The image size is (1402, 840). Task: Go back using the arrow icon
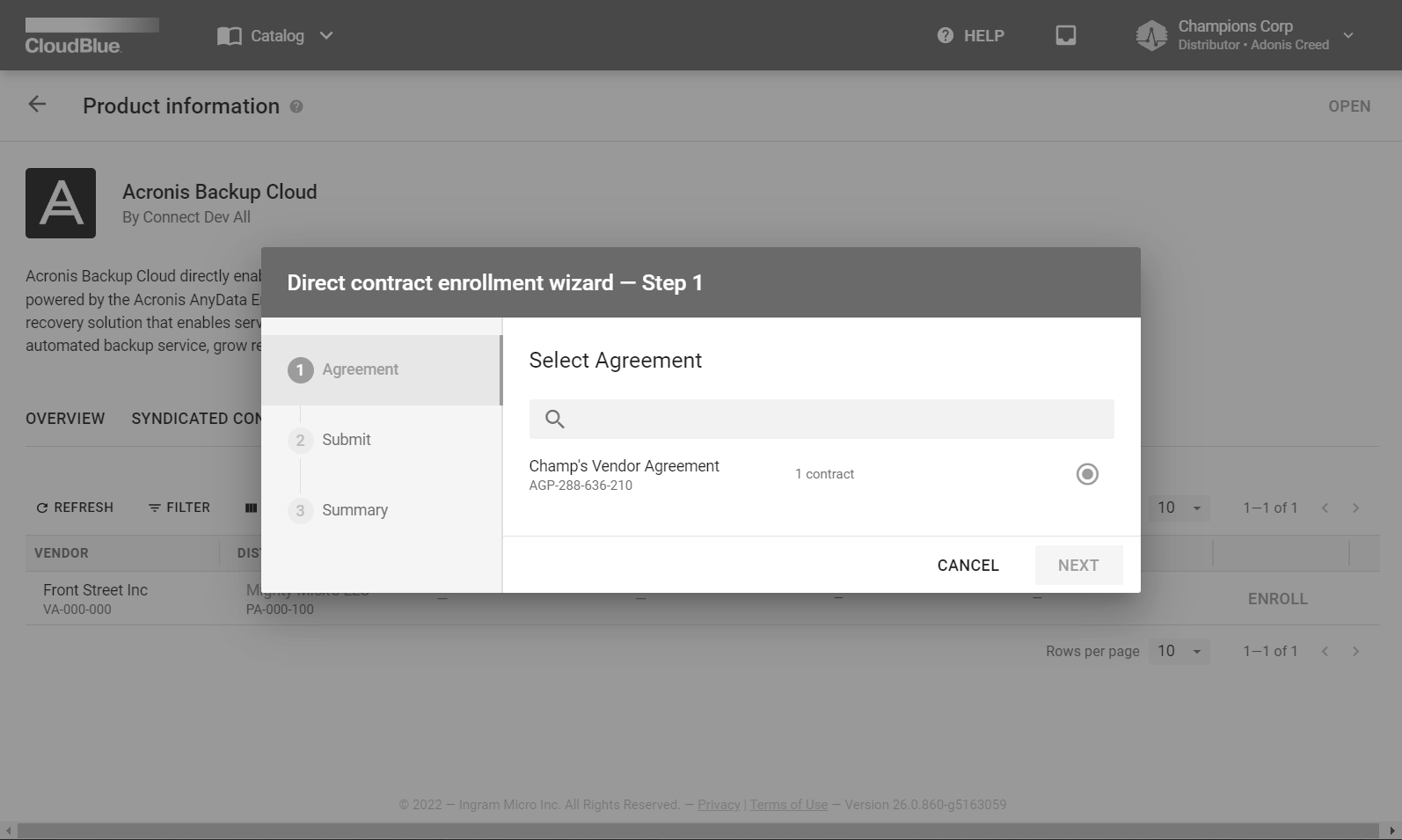click(x=37, y=105)
